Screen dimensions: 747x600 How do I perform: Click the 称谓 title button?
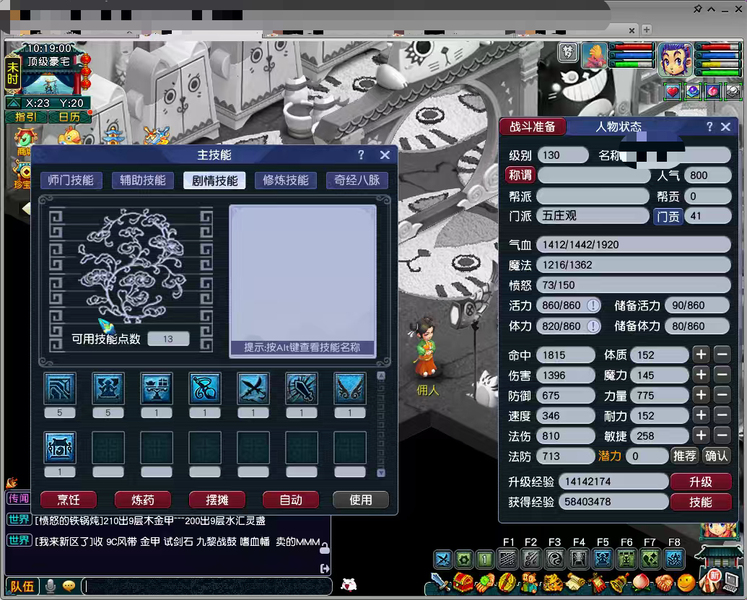(520, 175)
